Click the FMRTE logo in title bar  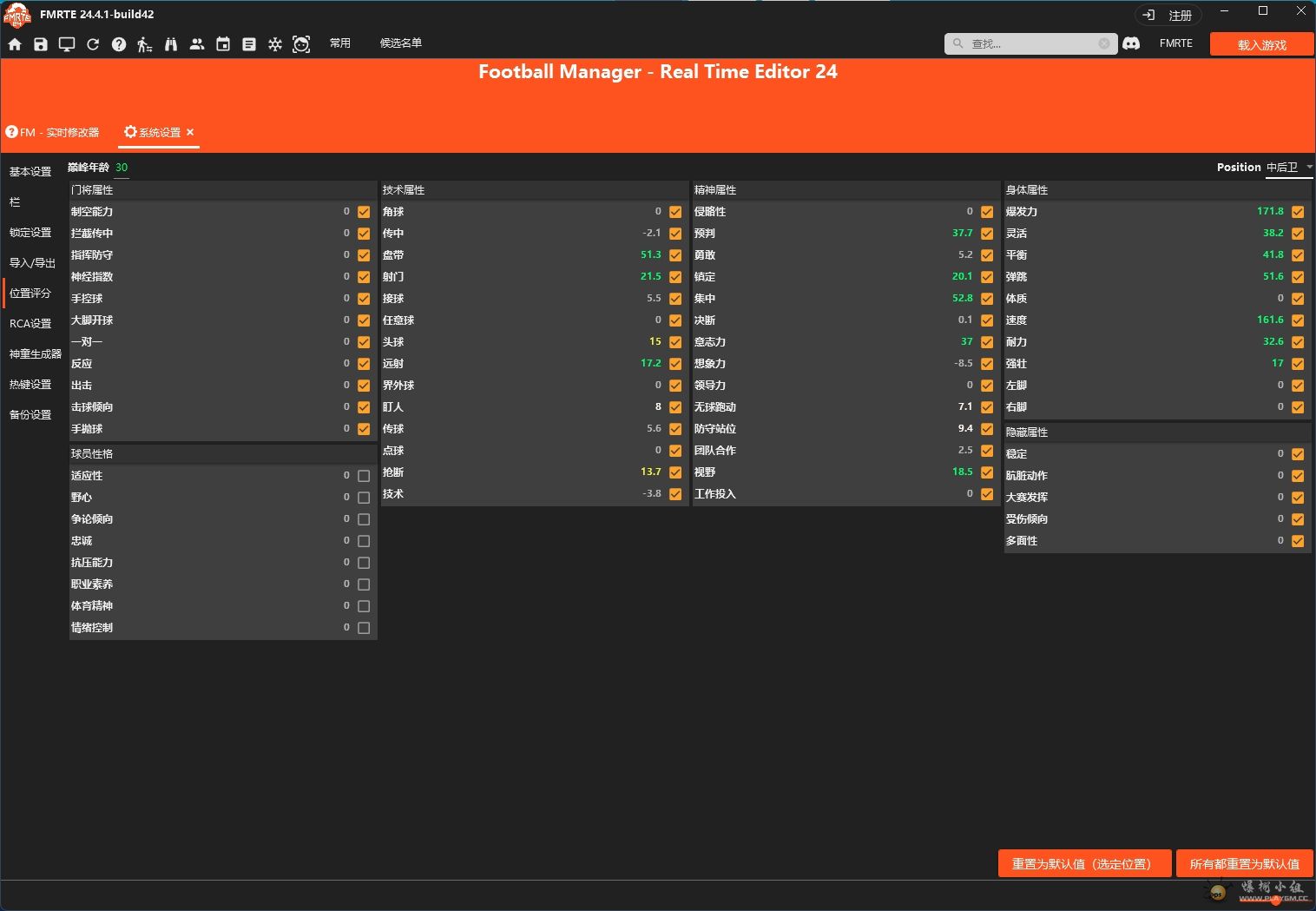click(17, 15)
